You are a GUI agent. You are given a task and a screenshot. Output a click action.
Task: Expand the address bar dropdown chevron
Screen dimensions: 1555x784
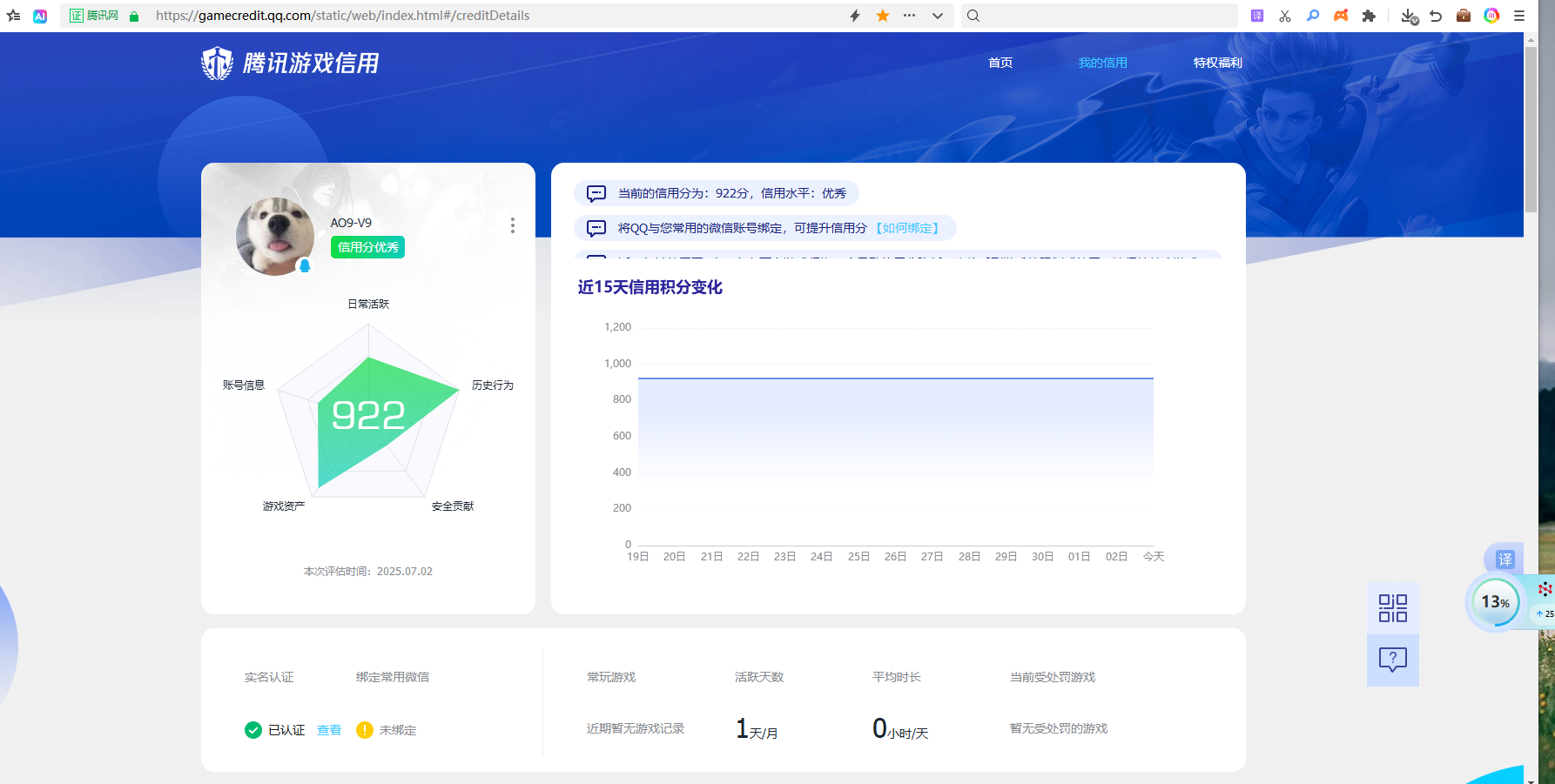tap(938, 16)
